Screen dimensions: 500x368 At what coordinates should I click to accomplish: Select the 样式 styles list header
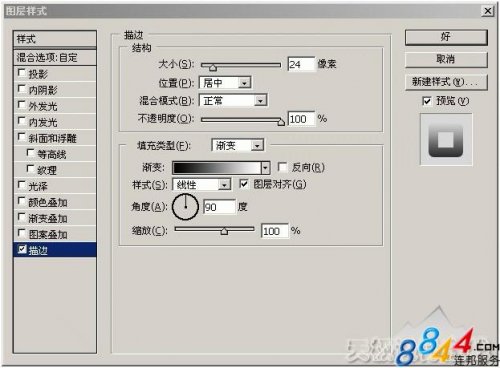pos(55,39)
